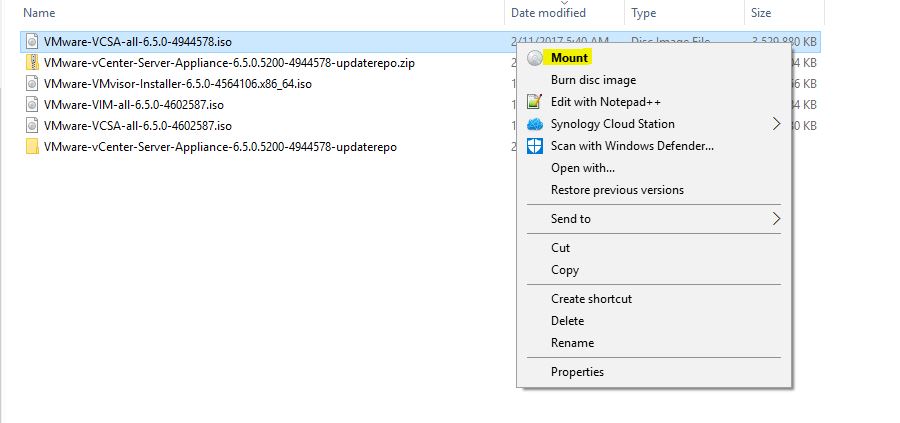
Task: Open the Send to entry
Action: point(571,219)
